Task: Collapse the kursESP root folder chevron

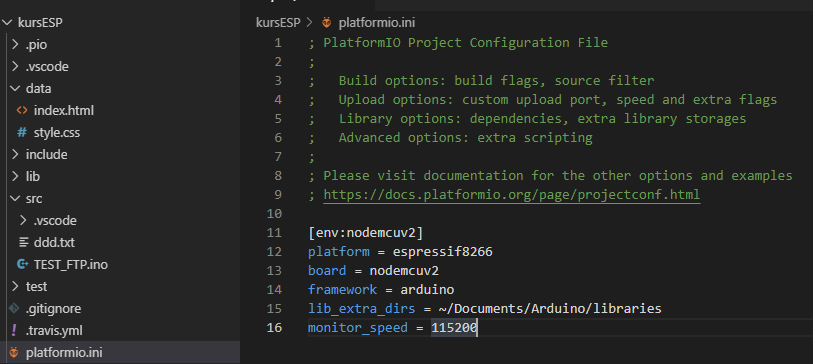Action: pyautogui.click(x=7, y=23)
